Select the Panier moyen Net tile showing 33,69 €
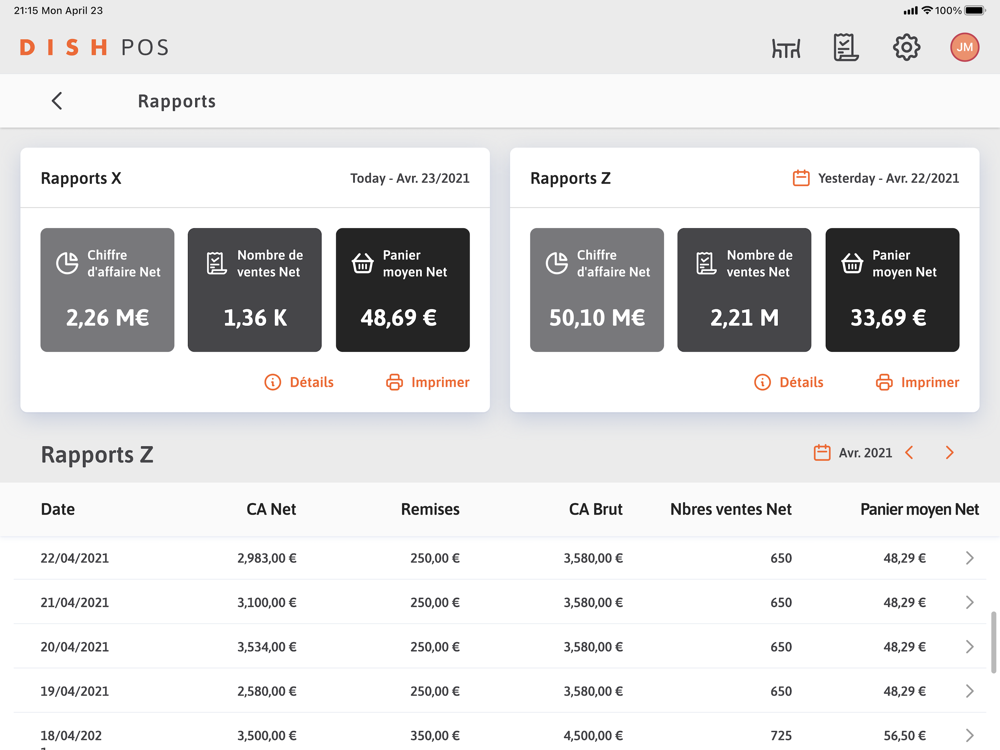Image resolution: width=1000 pixels, height=750 pixels. click(892, 290)
